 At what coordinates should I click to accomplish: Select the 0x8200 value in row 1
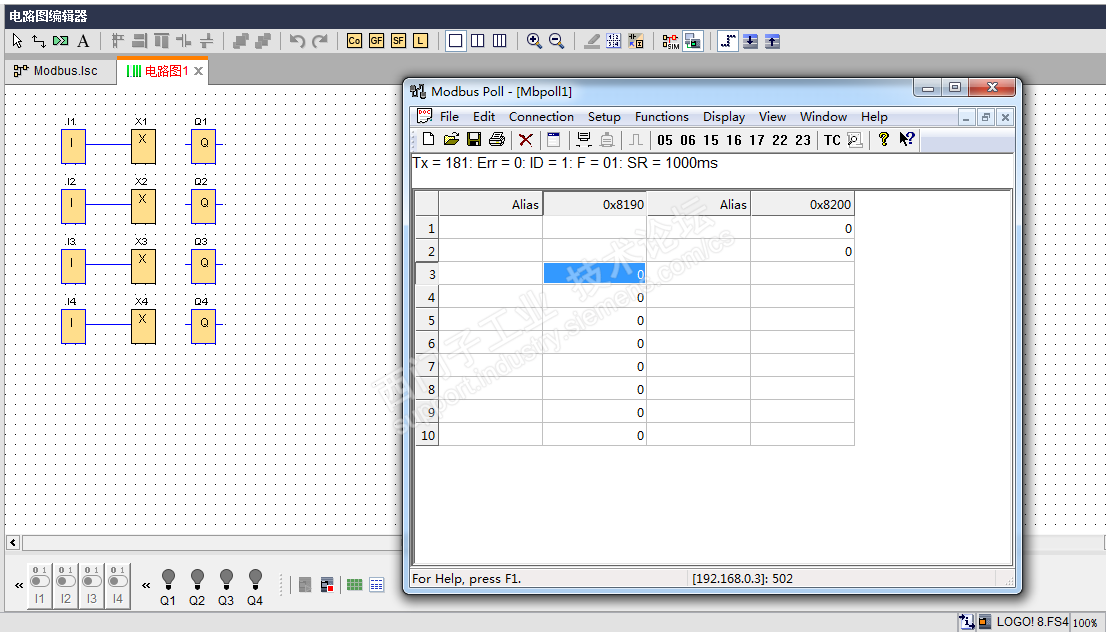click(803, 229)
